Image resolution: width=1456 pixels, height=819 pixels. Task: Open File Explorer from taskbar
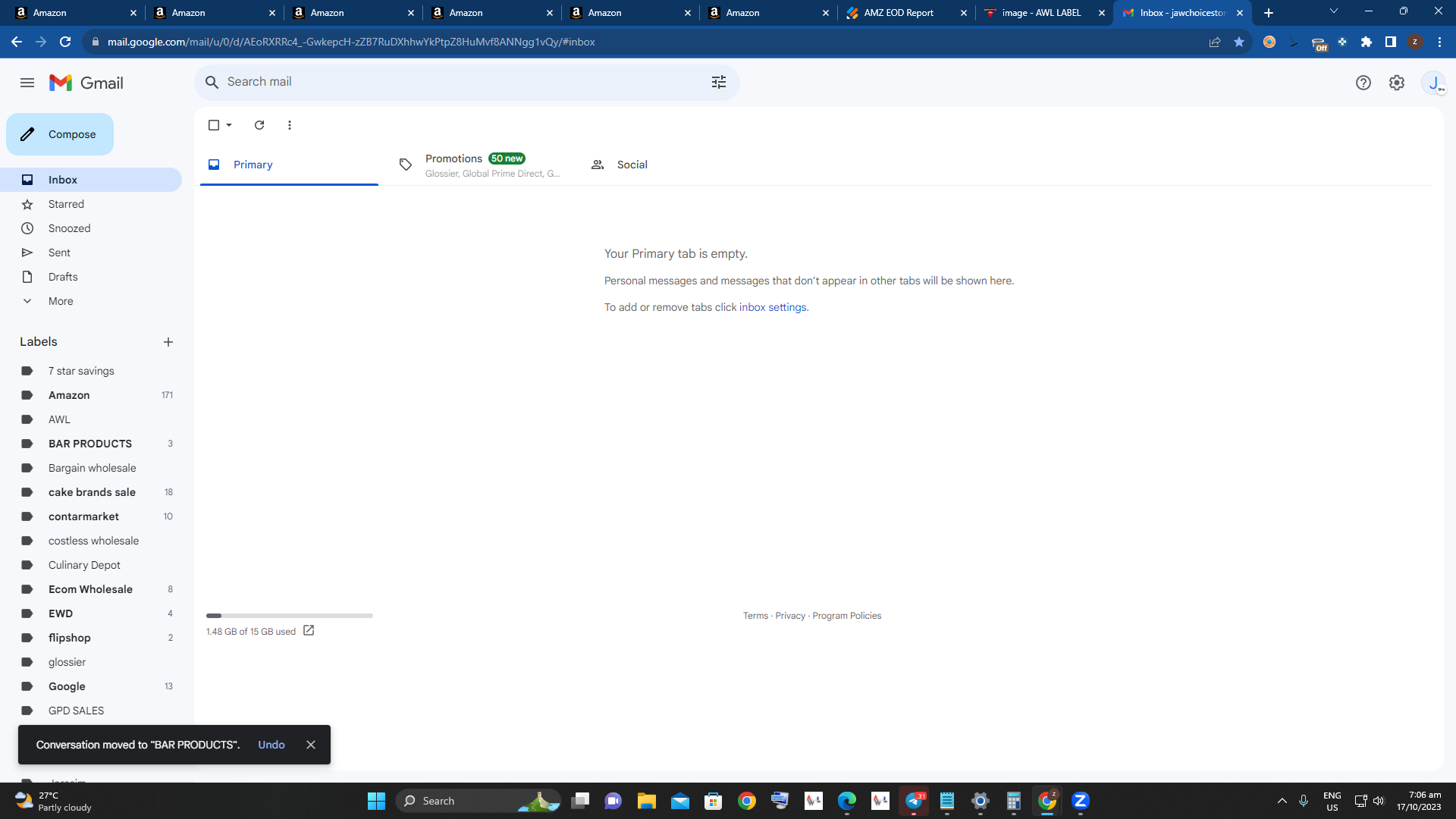[x=646, y=801]
